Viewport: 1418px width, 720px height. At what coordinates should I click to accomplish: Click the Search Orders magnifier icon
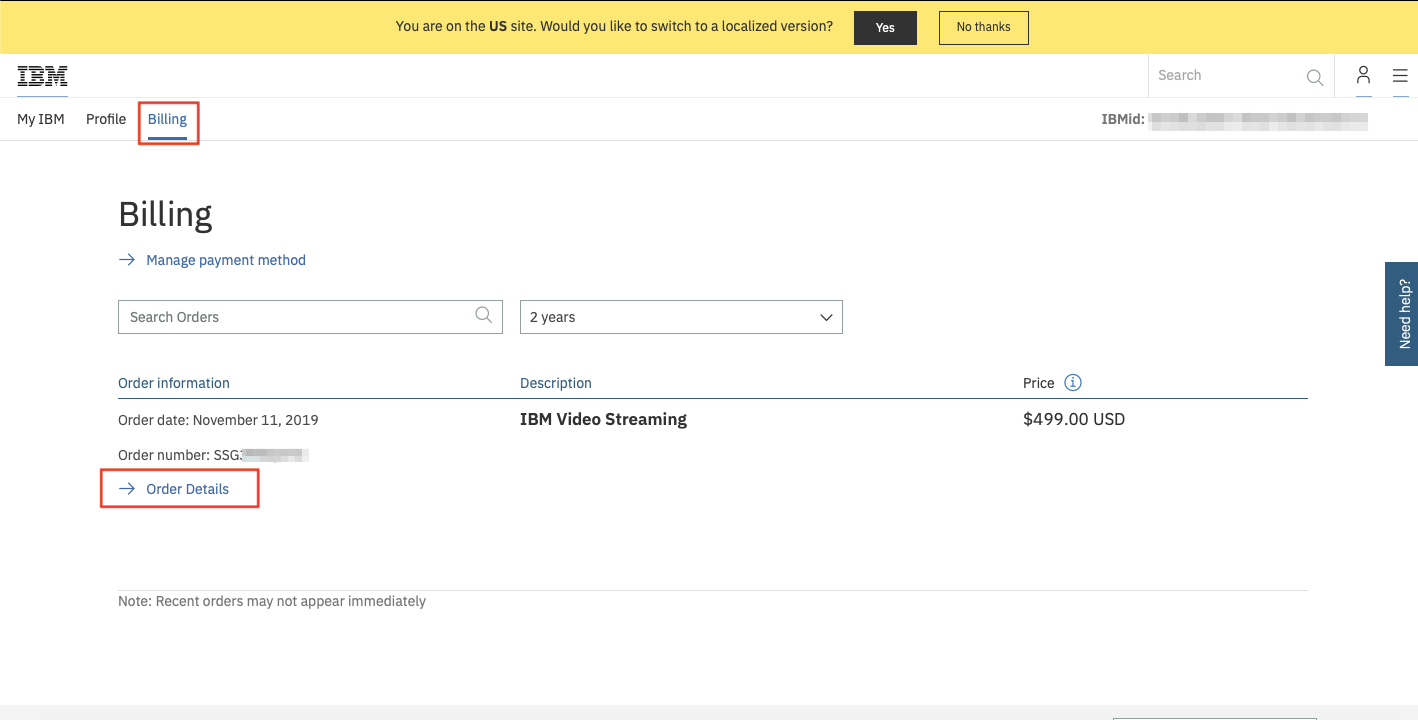pos(484,315)
